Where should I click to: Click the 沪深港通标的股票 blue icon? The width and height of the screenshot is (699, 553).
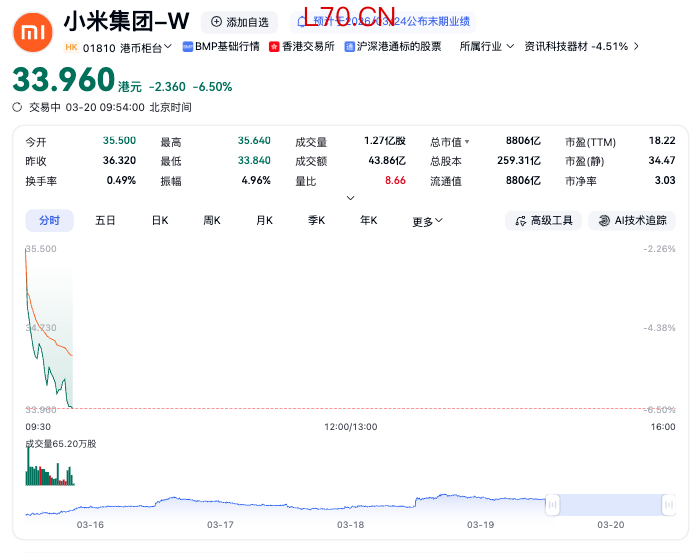point(350,47)
